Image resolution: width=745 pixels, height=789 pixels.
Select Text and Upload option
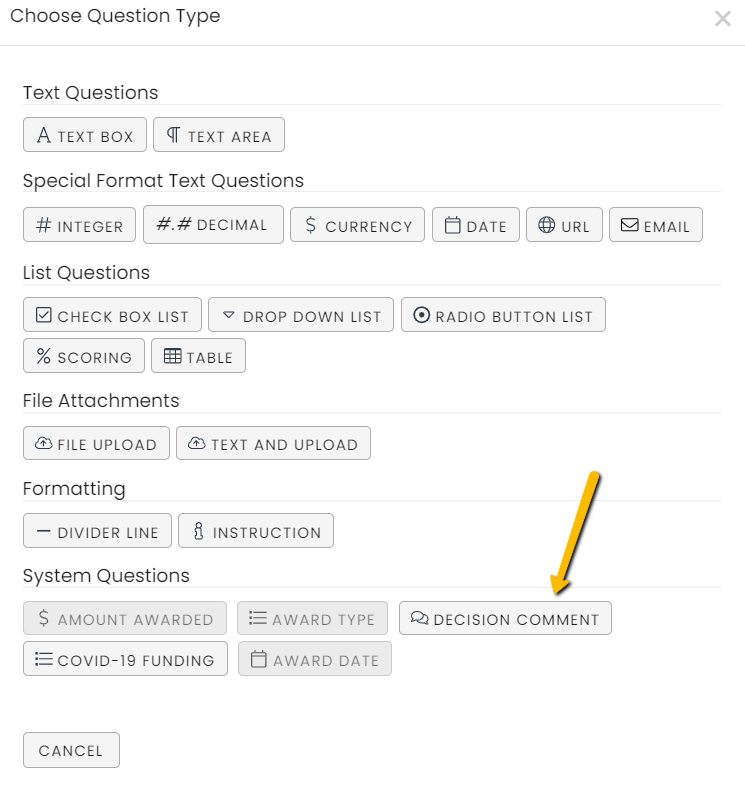(274, 443)
